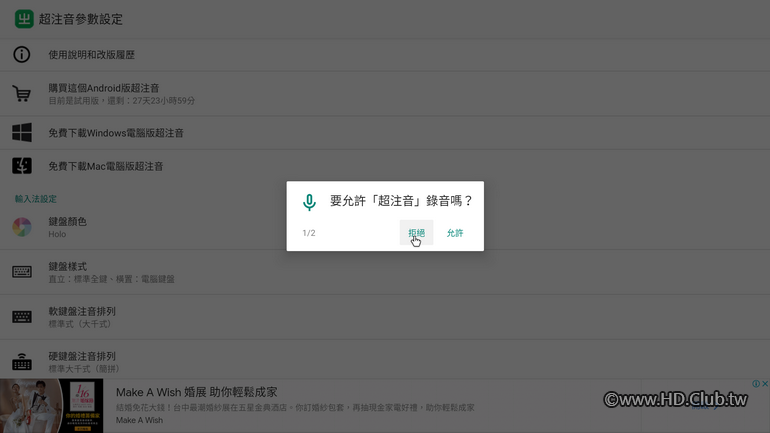Click the 鍵盤顏色 color wheel icon
Viewport: 770px width, 433px height.
point(22,227)
